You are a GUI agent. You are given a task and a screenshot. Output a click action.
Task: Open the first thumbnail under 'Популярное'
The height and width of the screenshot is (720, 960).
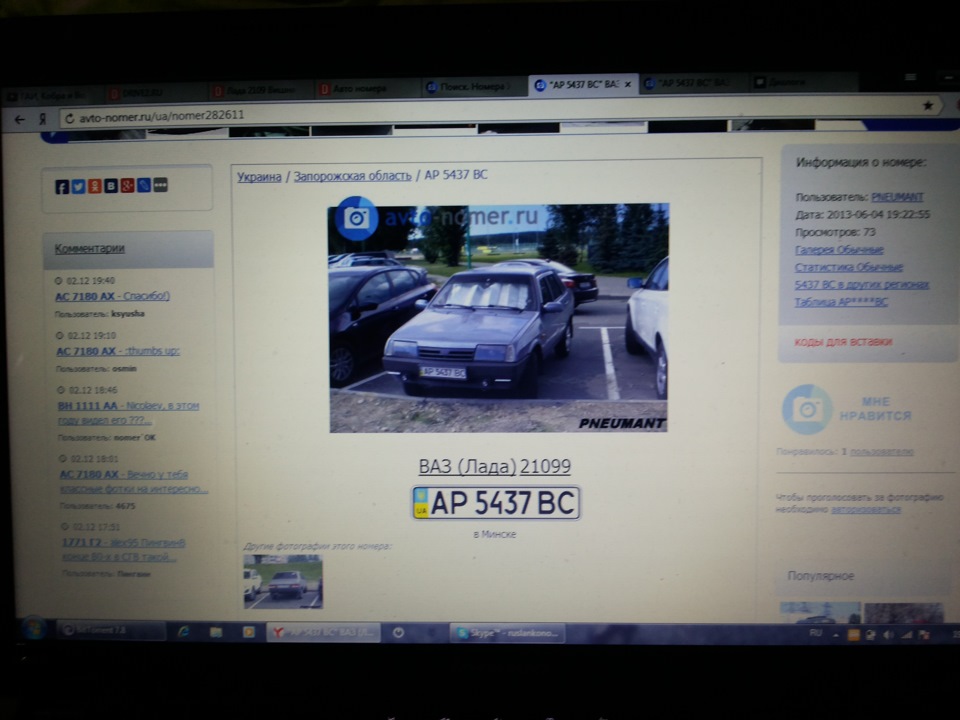click(820, 612)
